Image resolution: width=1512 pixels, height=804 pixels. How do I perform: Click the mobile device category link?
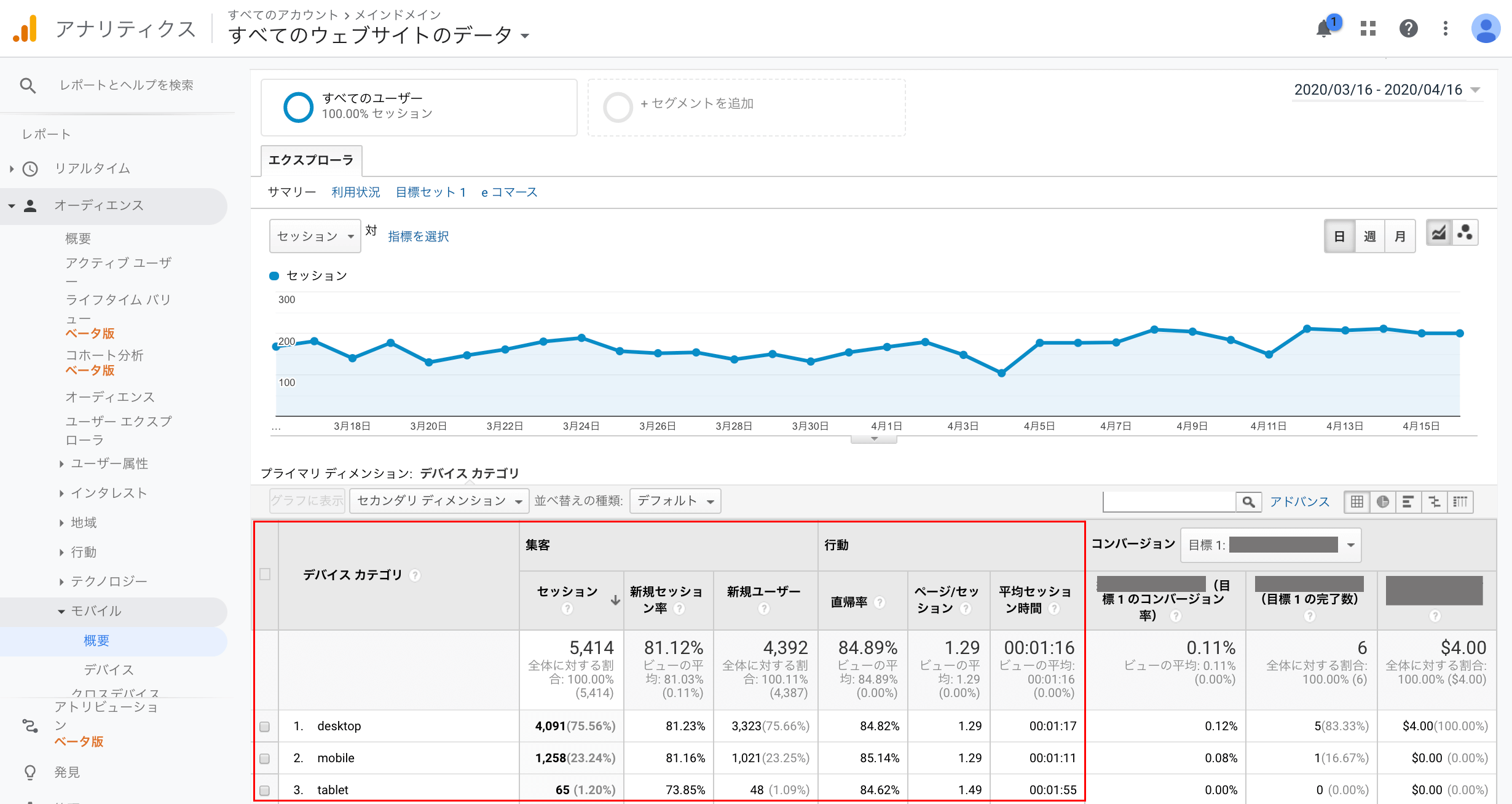(x=336, y=759)
